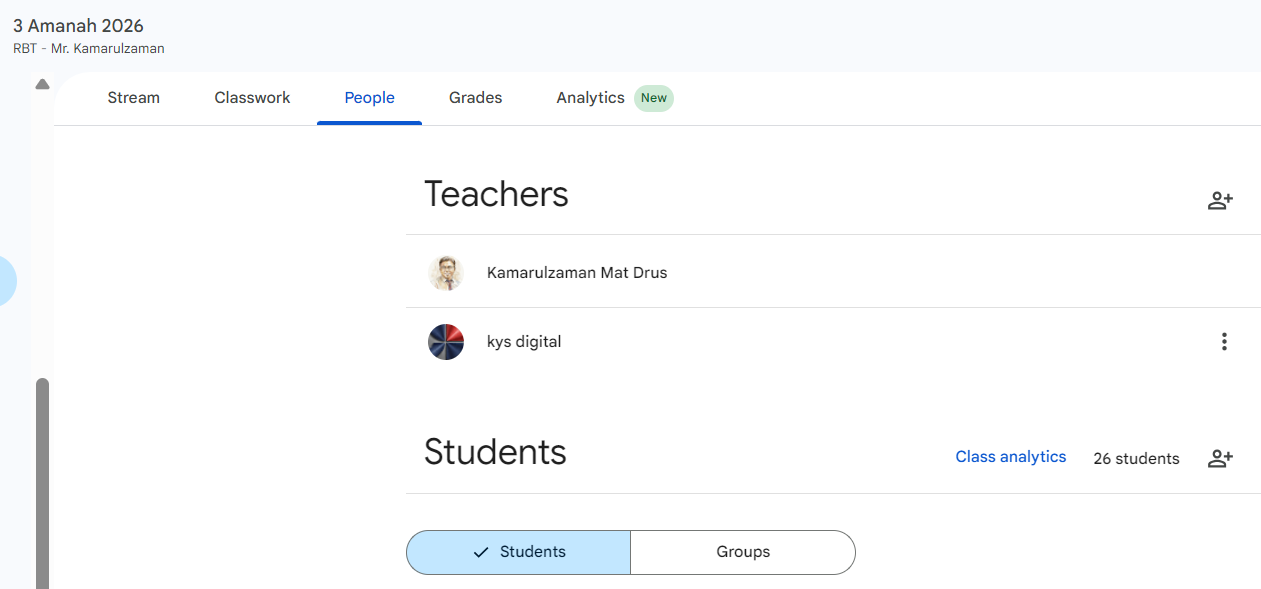Click the 3 Amanah 2026 class title

click(78, 25)
